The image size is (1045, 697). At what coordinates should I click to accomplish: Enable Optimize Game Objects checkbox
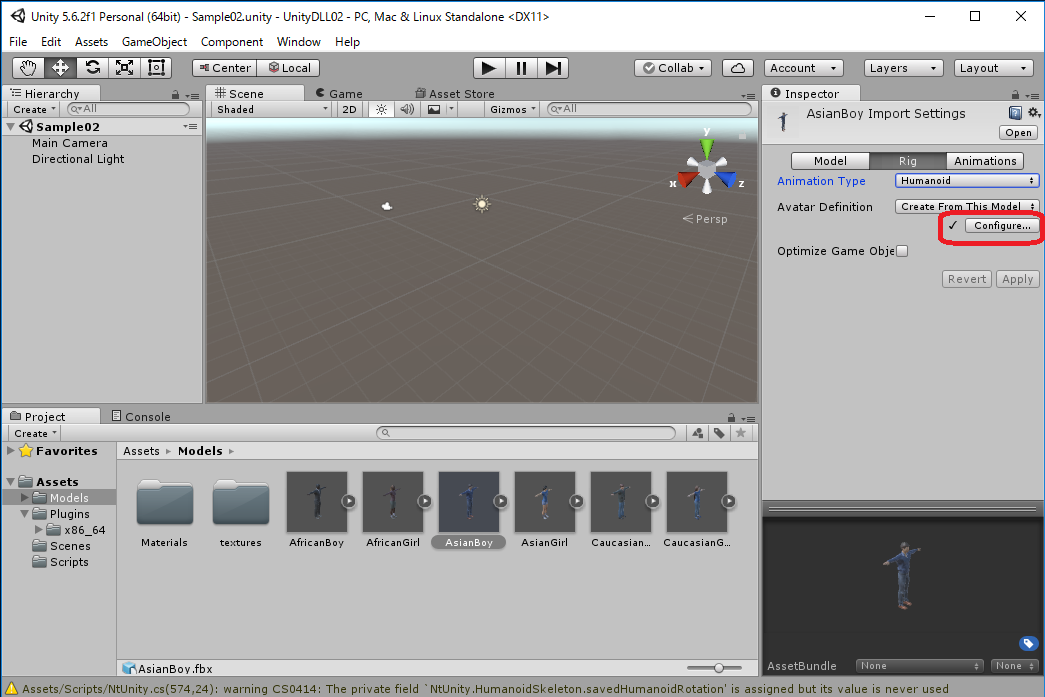902,251
